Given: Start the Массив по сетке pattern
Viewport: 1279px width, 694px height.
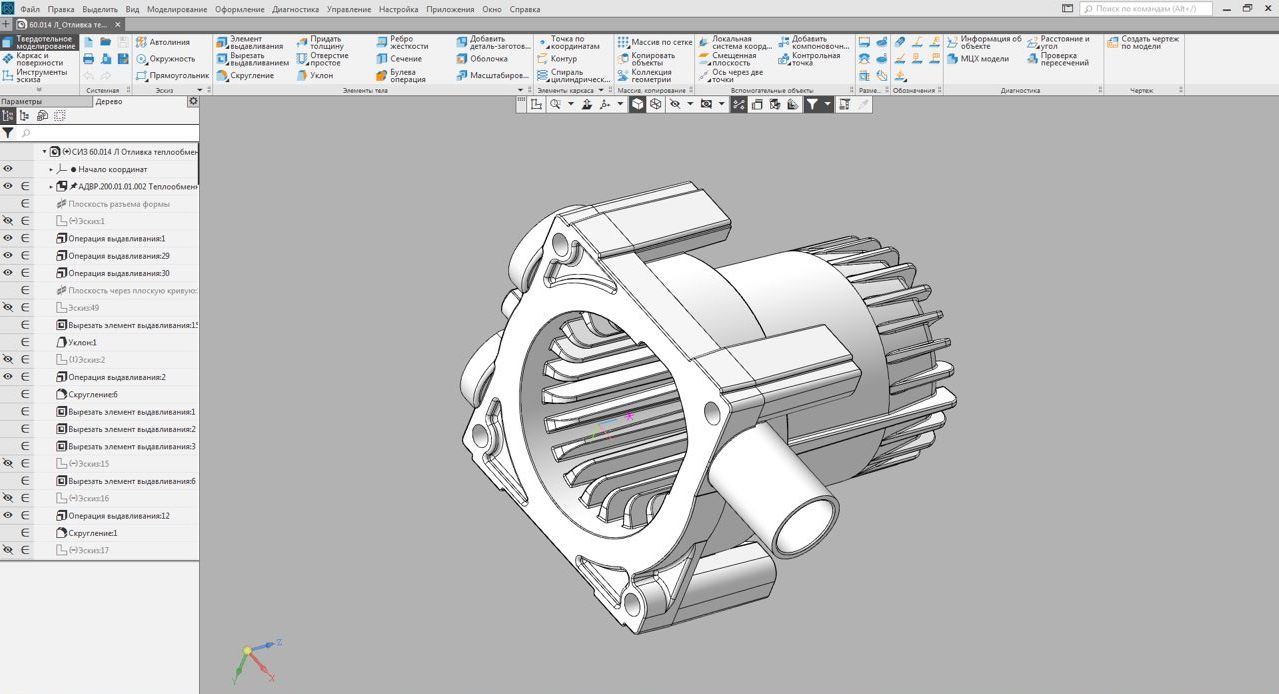Looking at the screenshot, I should [x=654, y=42].
